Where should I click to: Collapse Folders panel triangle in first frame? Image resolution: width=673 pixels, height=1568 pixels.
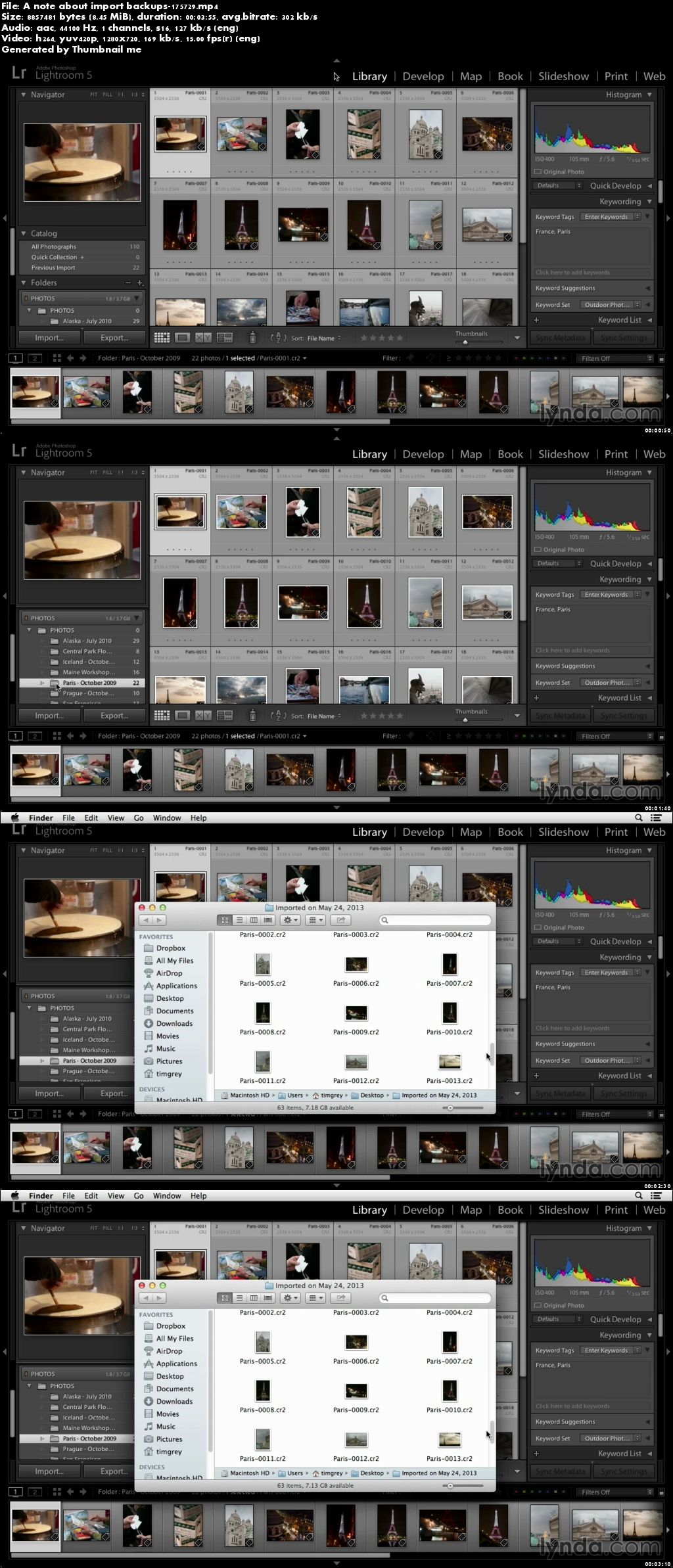click(x=24, y=283)
